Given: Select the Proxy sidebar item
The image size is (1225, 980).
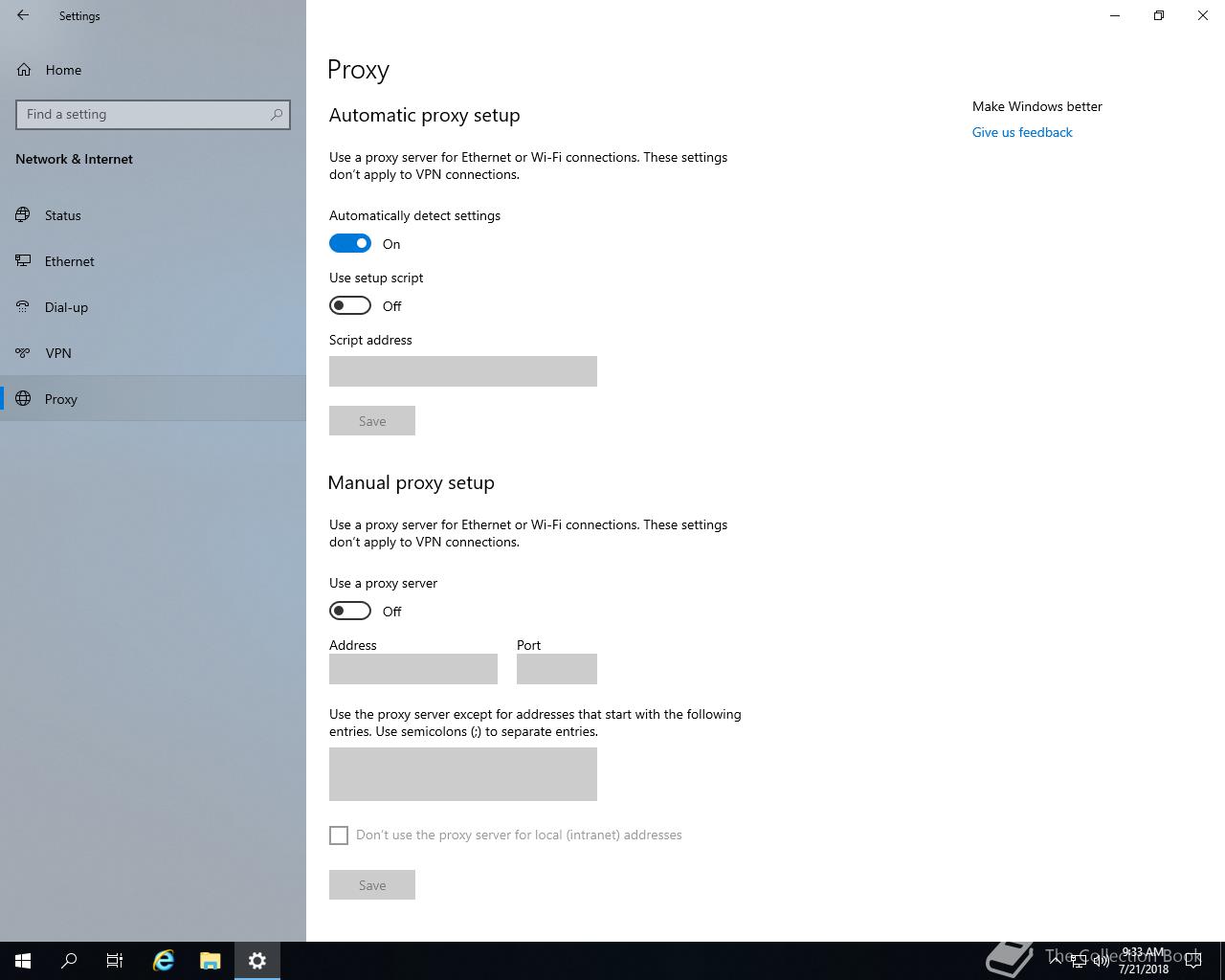Looking at the screenshot, I should [153, 399].
